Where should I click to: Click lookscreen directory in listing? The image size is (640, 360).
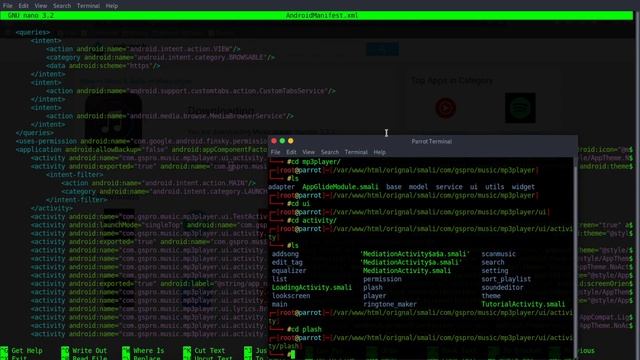click(x=291, y=296)
